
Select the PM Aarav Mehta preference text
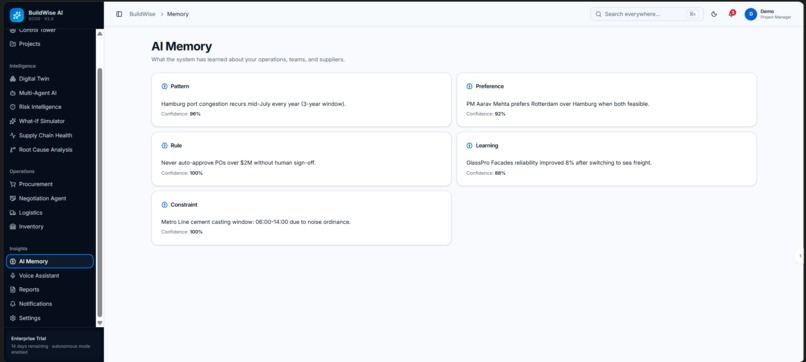(558, 104)
